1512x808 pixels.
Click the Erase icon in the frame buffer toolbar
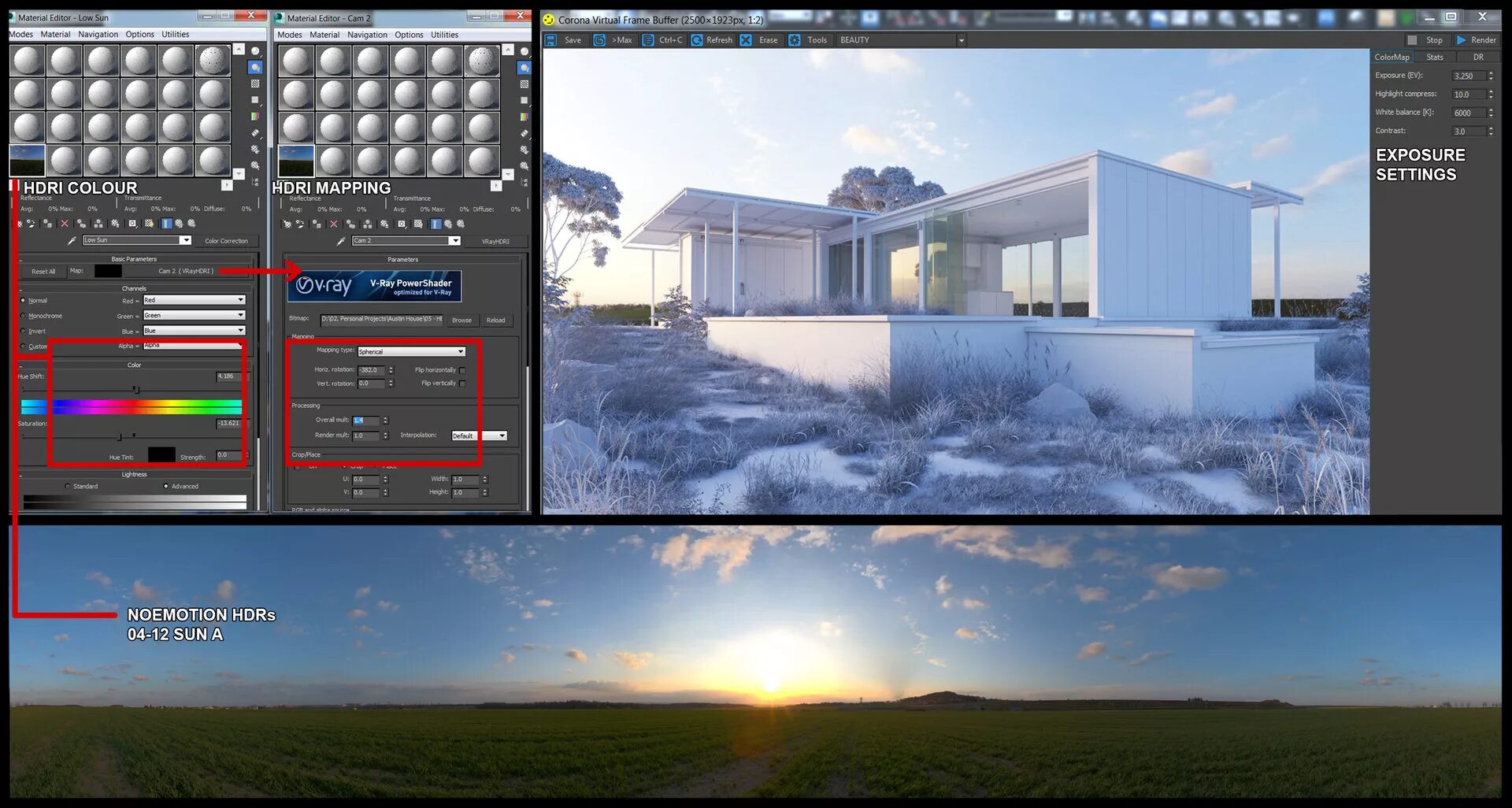click(746, 39)
